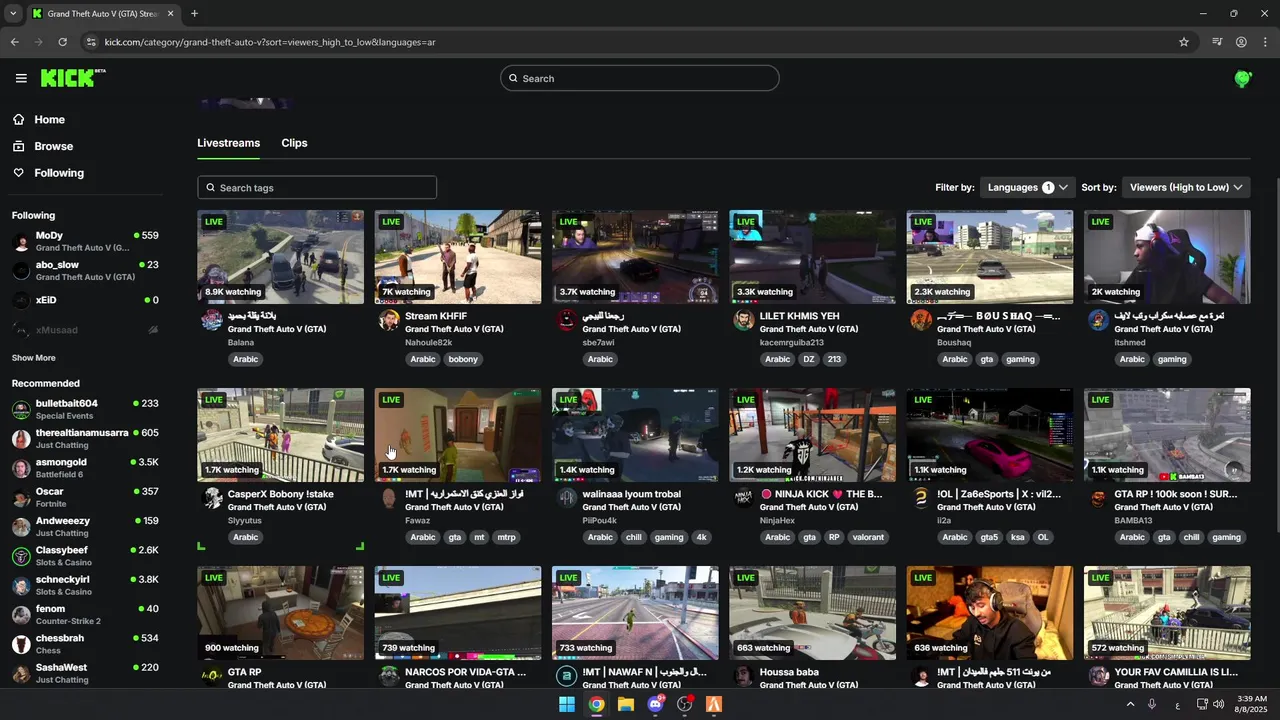1280x720 pixels.
Task: Open Chrome from the taskbar
Action: coord(596,704)
